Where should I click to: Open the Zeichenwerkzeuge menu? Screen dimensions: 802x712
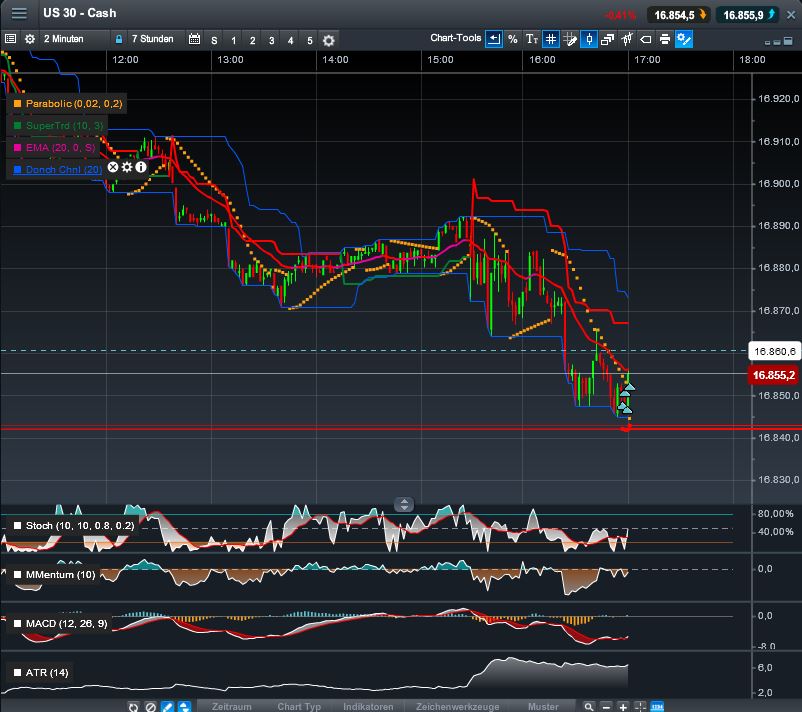tap(457, 706)
